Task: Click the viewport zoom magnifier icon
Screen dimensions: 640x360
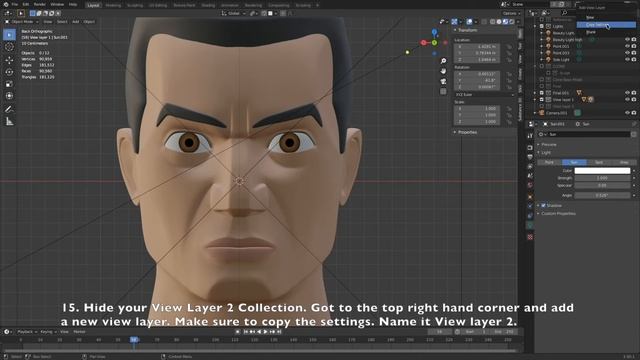Action: pyautogui.click(x=443, y=61)
